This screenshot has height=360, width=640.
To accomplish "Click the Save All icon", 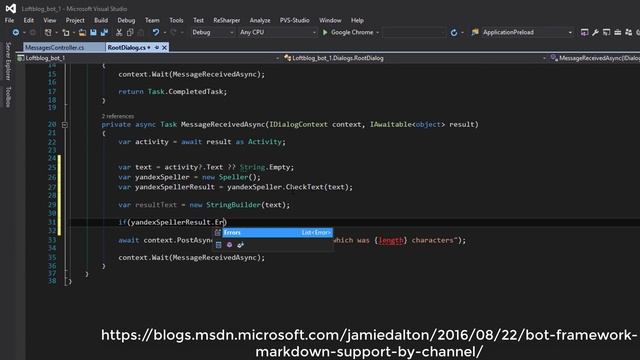I will click(x=104, y=32).
